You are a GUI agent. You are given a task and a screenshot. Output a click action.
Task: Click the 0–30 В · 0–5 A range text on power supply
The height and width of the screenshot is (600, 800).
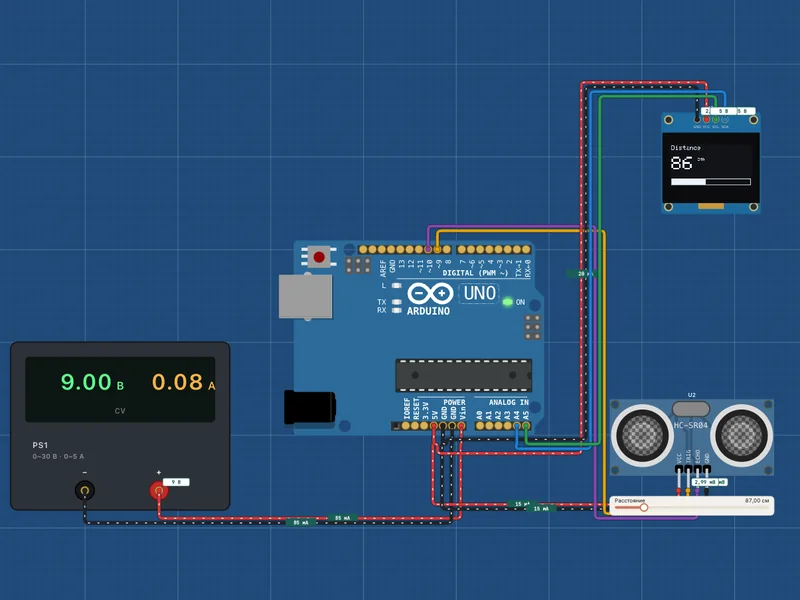[58, 456]
